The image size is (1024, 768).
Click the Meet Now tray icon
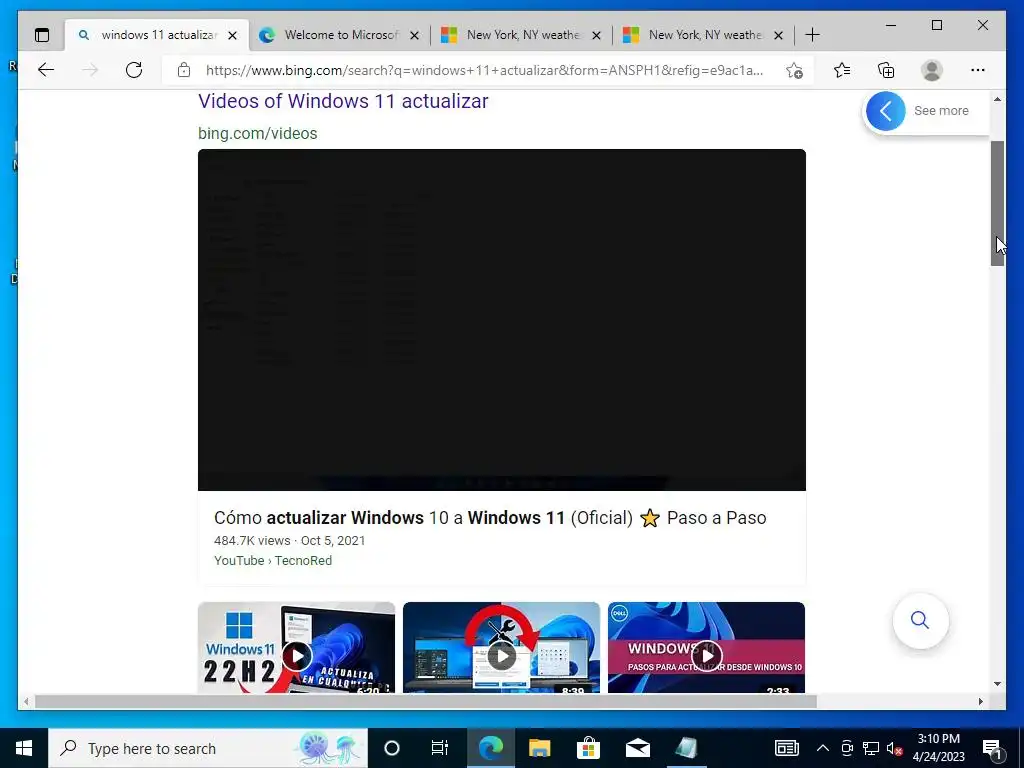point(847,748)
